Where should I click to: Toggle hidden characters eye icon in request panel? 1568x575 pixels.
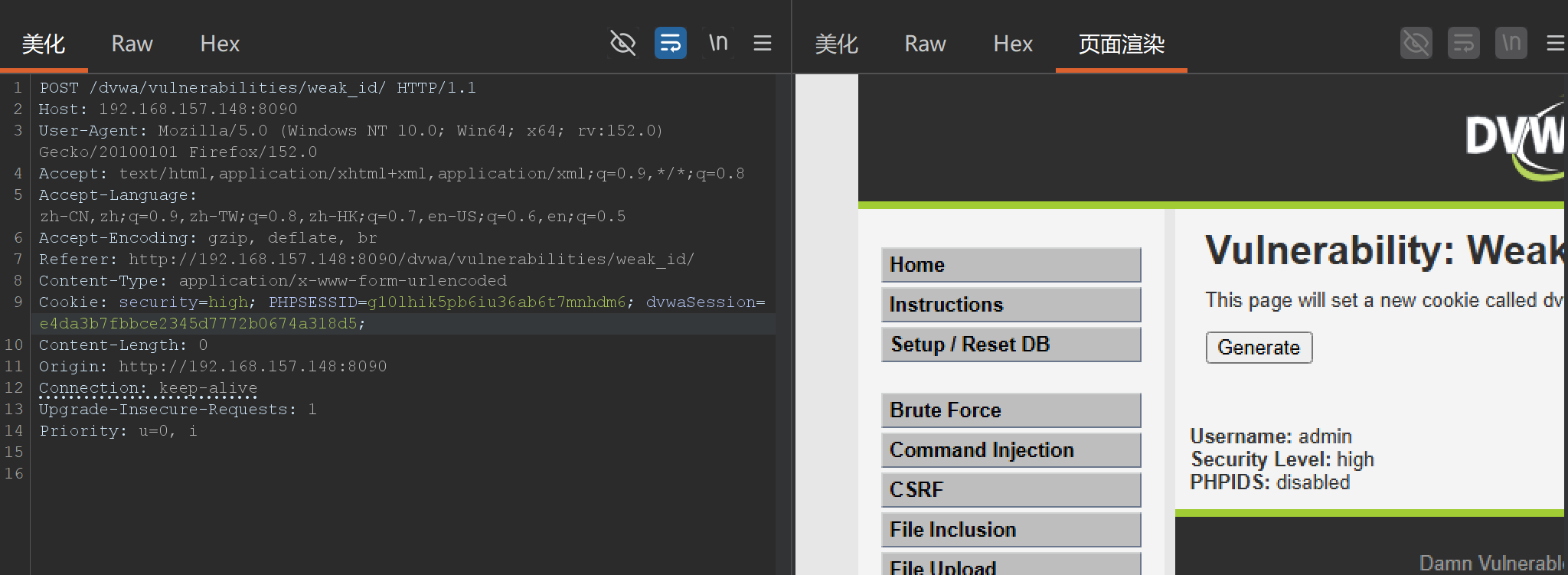click(622, 43)
